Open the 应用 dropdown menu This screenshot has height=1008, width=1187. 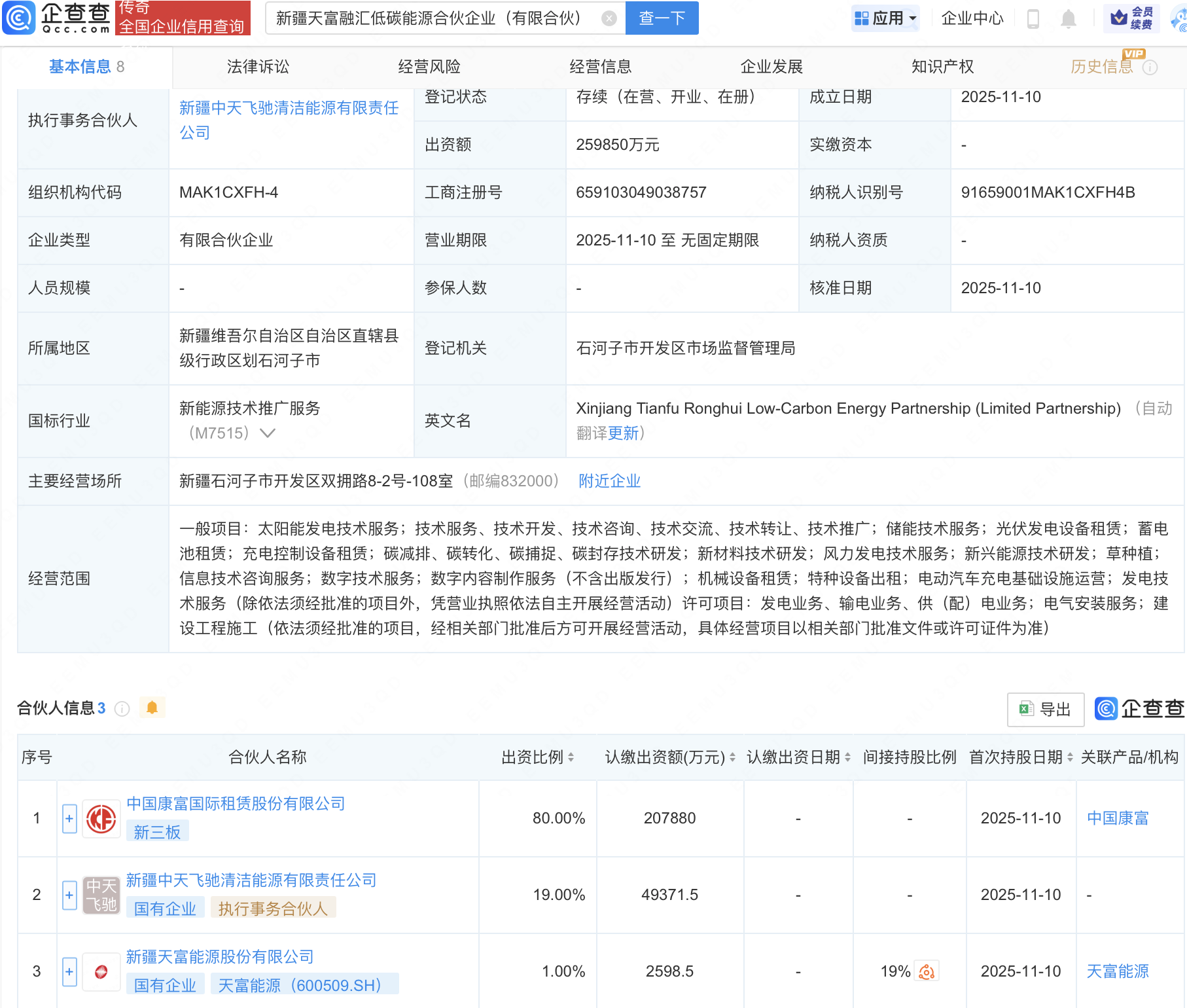[885, 18]
